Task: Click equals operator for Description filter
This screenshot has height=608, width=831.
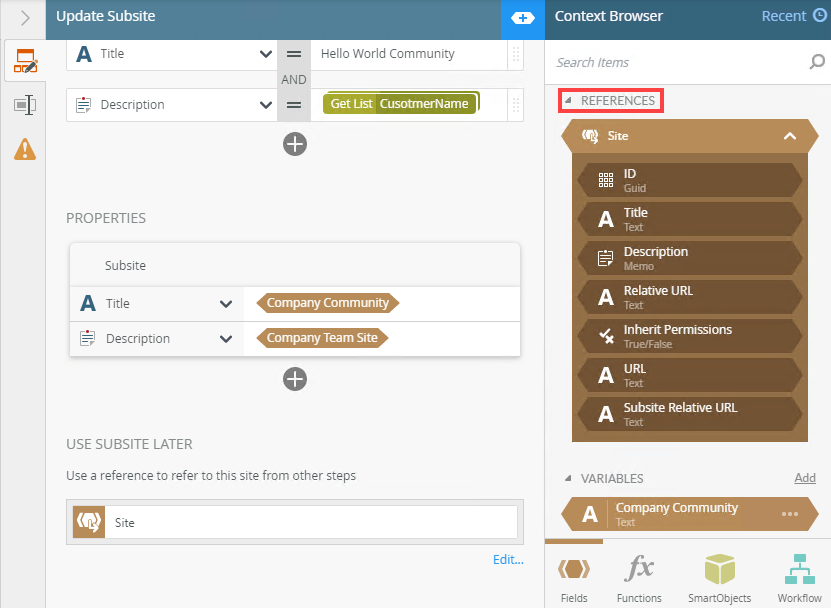Action: 294,105
